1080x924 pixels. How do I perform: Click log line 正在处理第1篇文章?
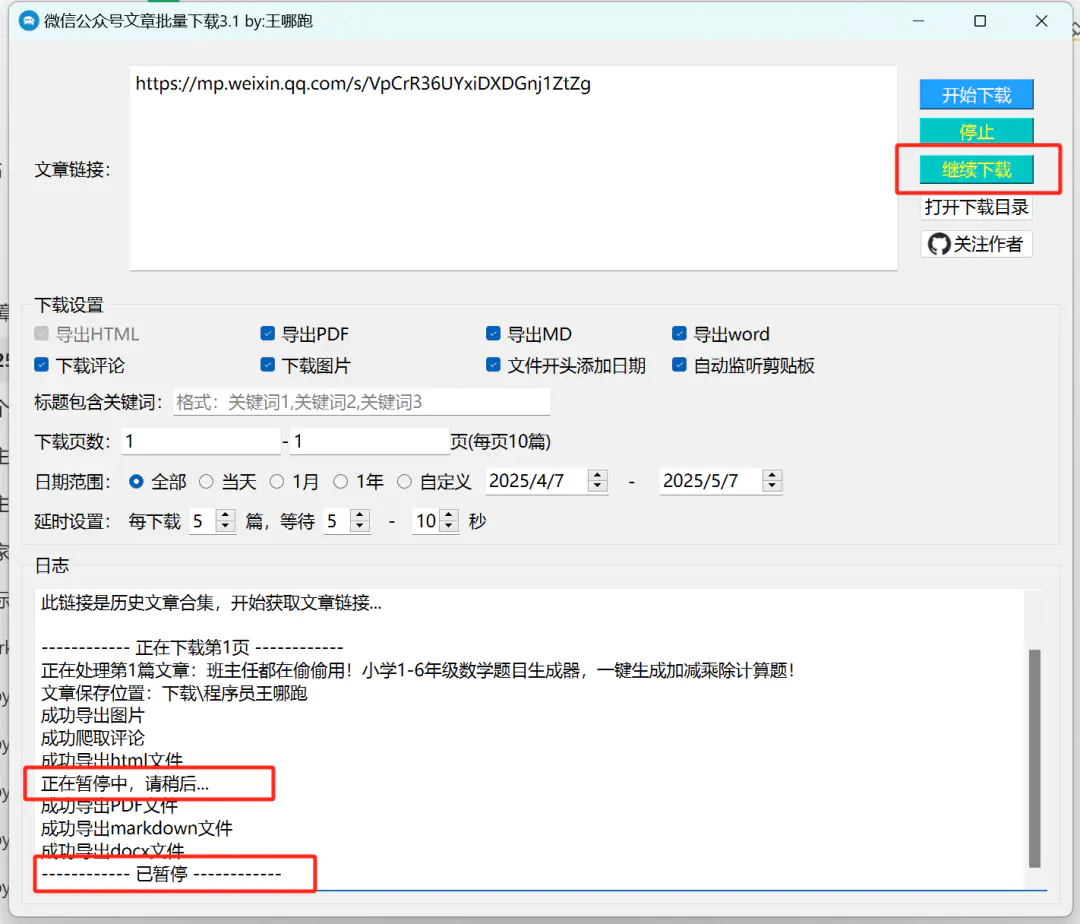417,670
